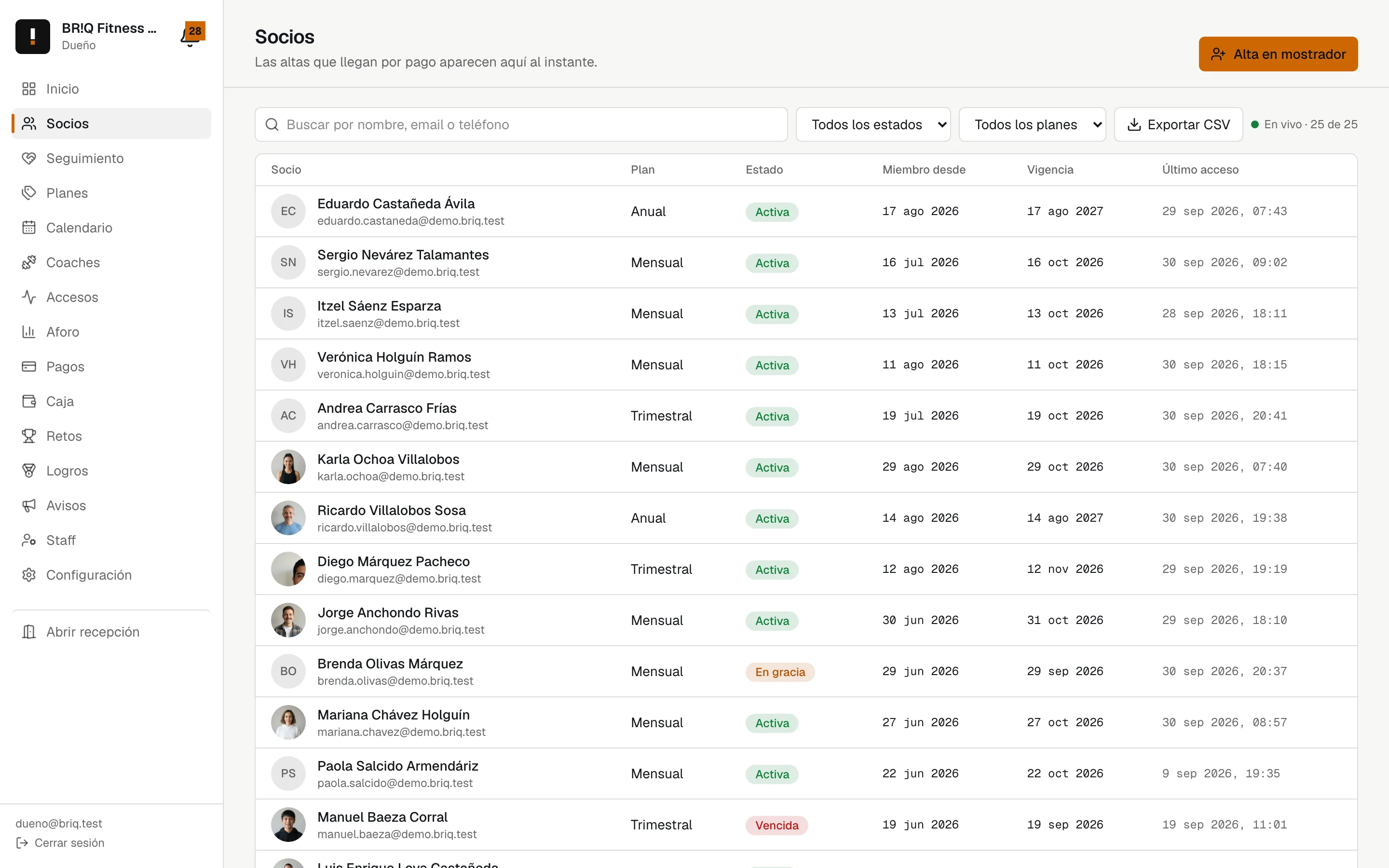The width and height of the screenshot is (1389, 868).
Task: Click Andrea Carrasco Frías Trimestral plan cell
Action: 661,416
